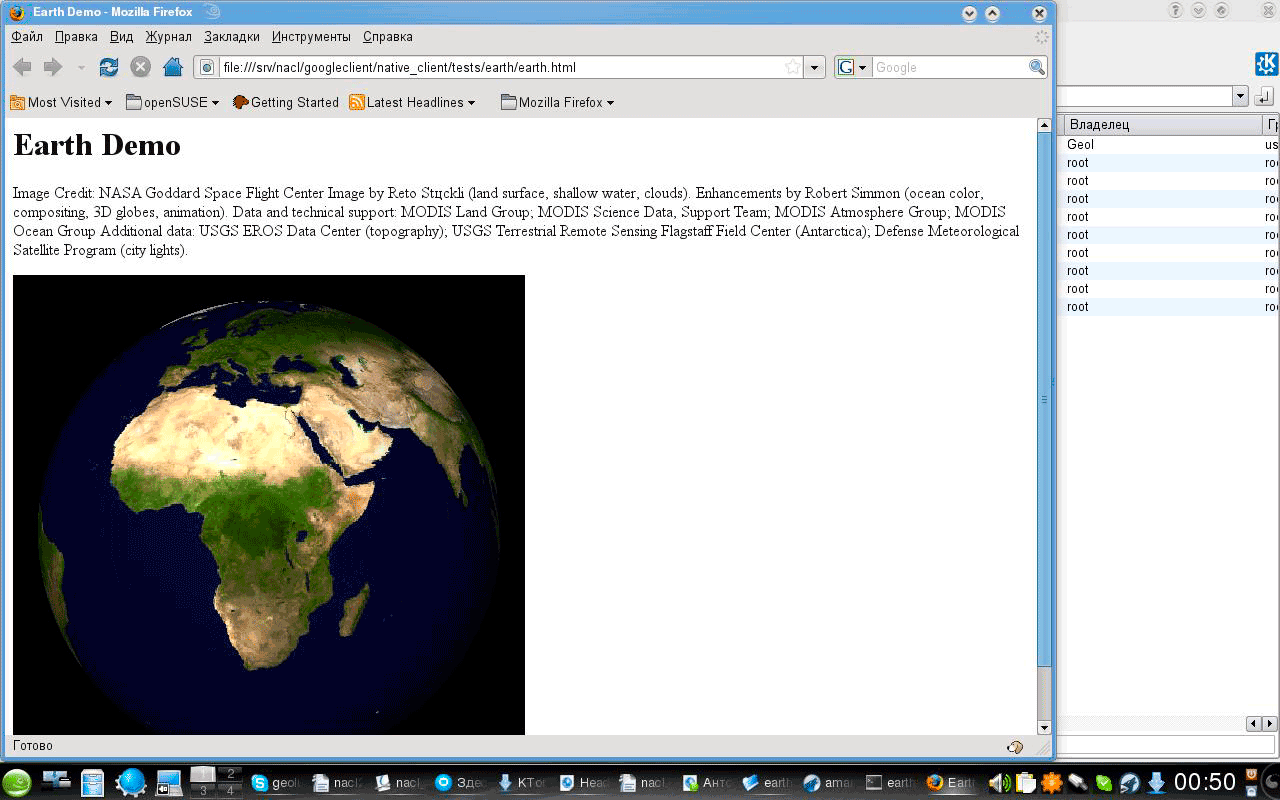The height and width of the screenshot is (800, 1280).
Task: Switch to virtual desktop 4 in pager
Action: click(x=230, y=791)
